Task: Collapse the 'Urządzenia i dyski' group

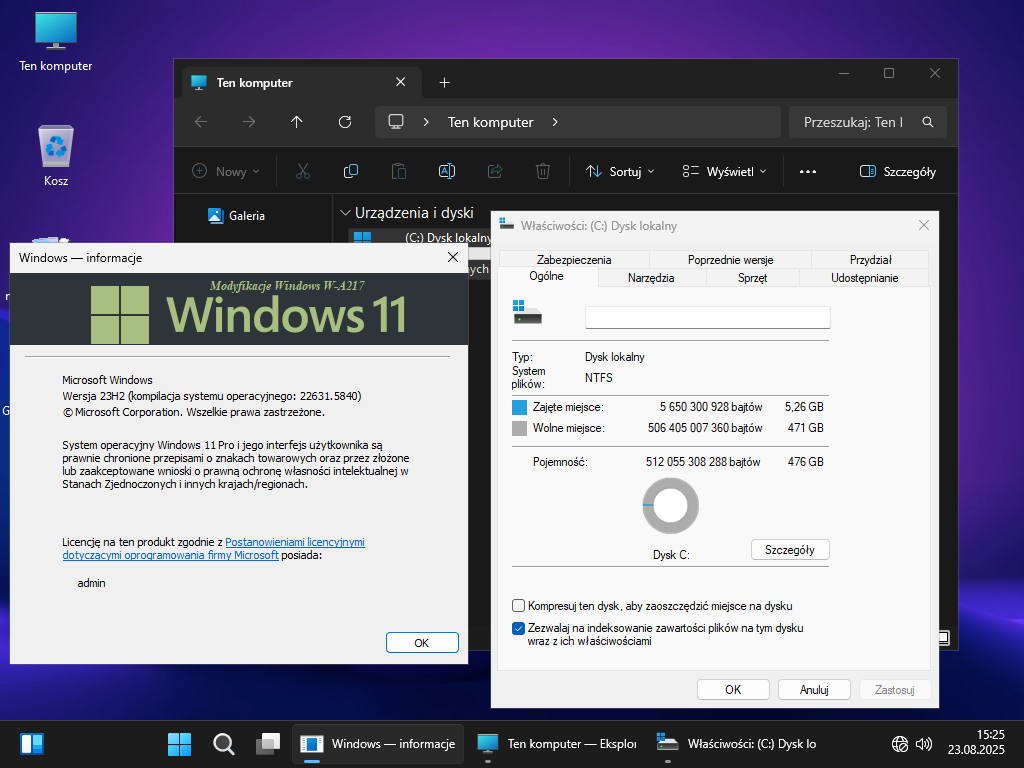Action: (x=345, y=213)
